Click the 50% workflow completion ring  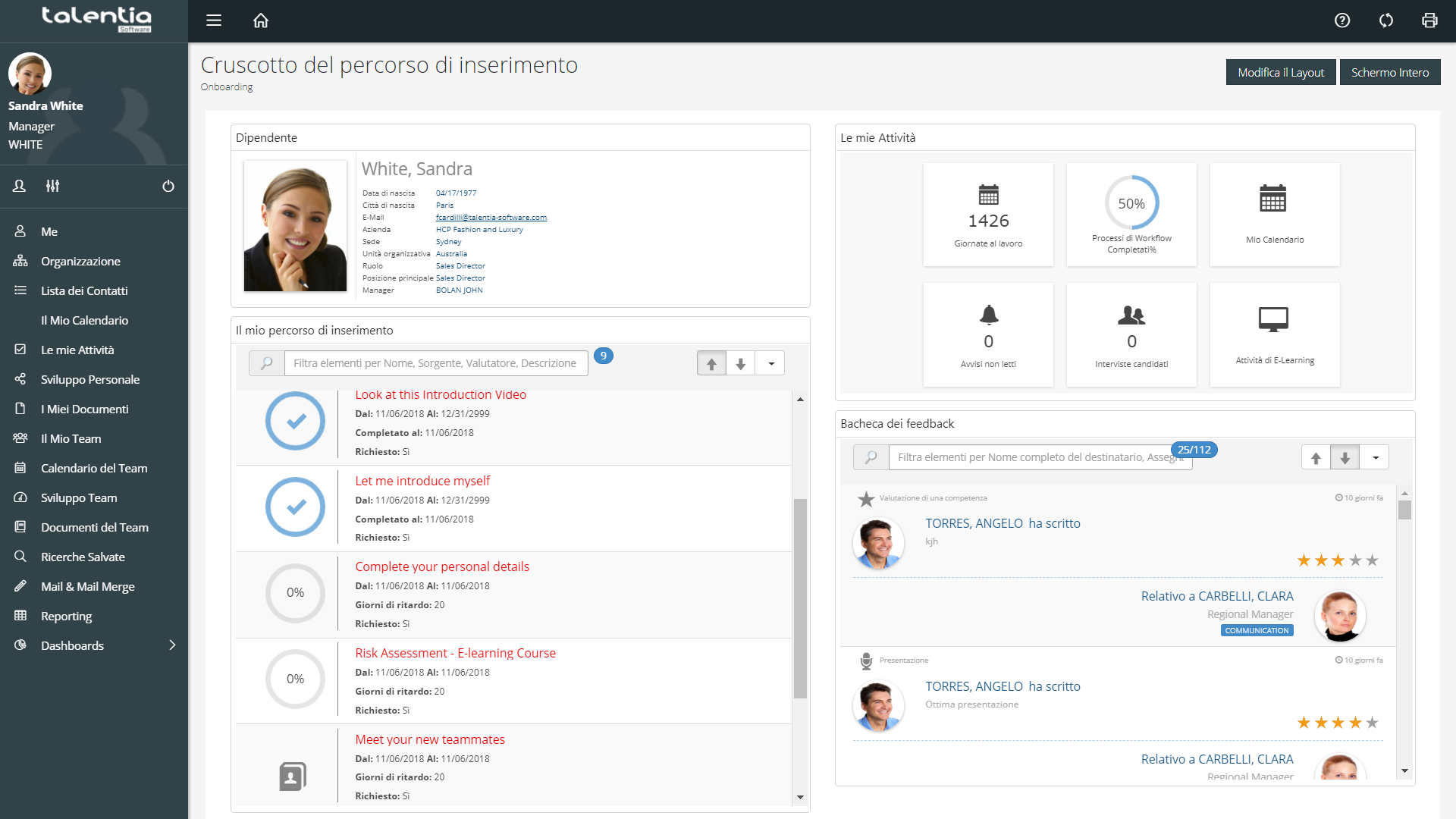[x=1131, y=203]
